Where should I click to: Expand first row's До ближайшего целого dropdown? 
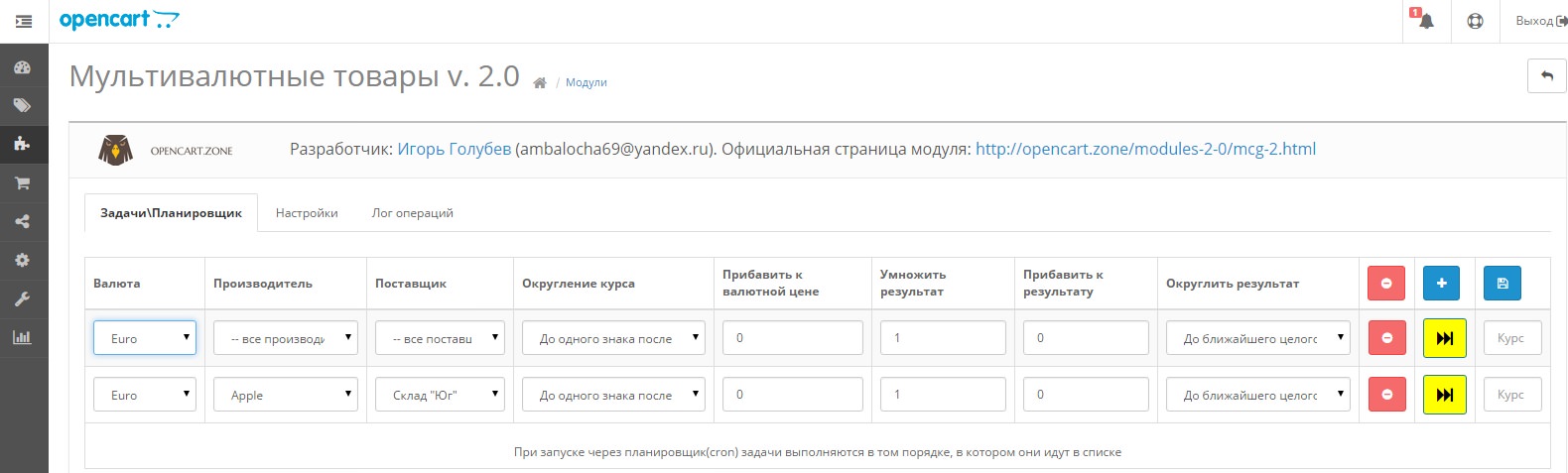[x=1257, y=338]
